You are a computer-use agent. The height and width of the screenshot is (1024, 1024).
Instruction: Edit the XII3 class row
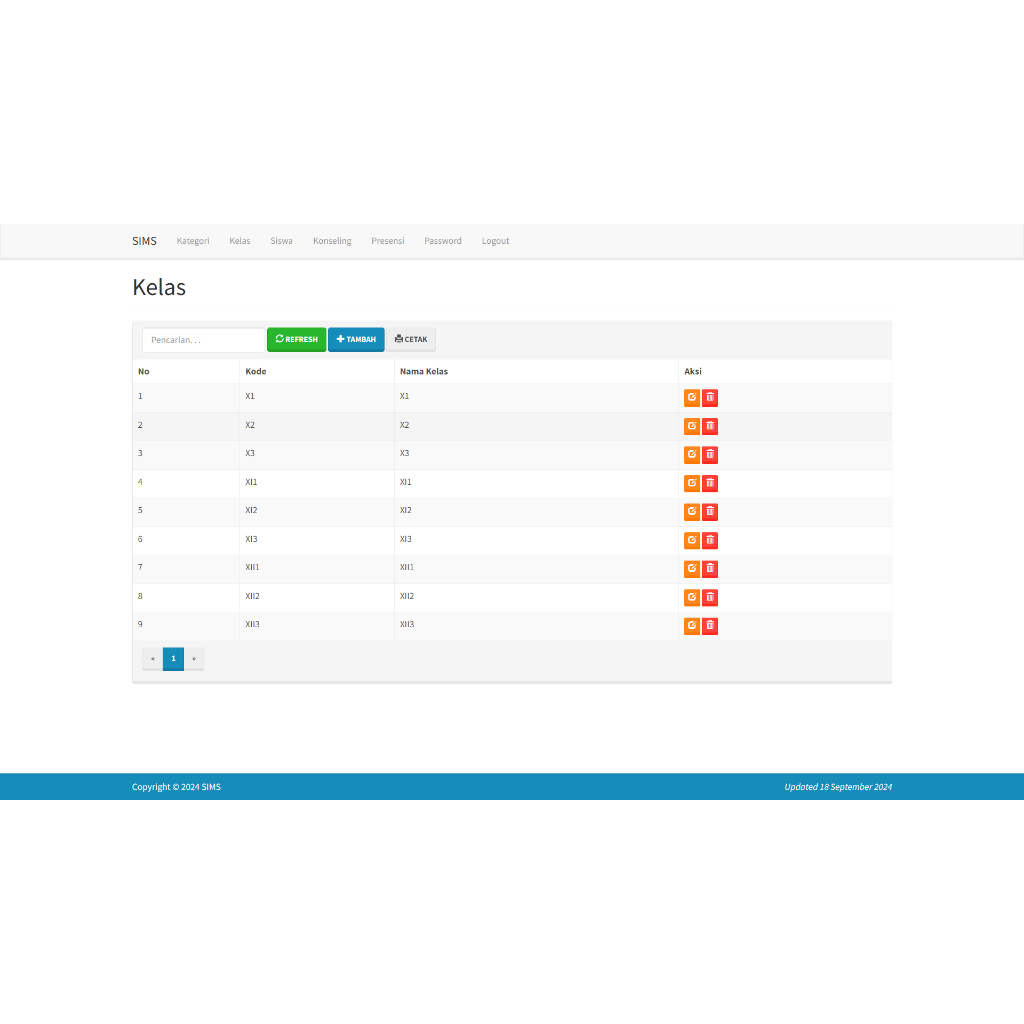point(692,626)
